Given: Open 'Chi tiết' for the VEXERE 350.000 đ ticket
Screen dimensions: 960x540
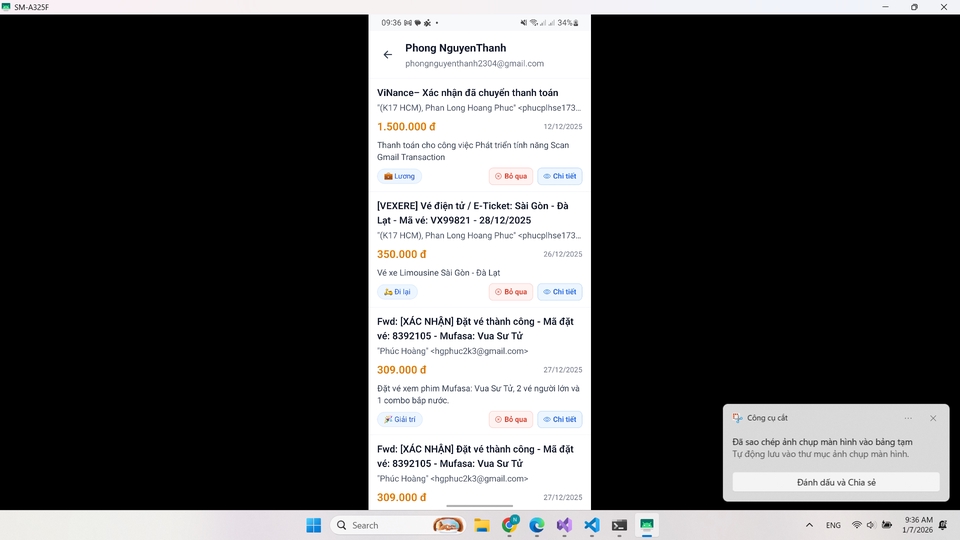Looking at the screenshot, I should pos(559,292).
